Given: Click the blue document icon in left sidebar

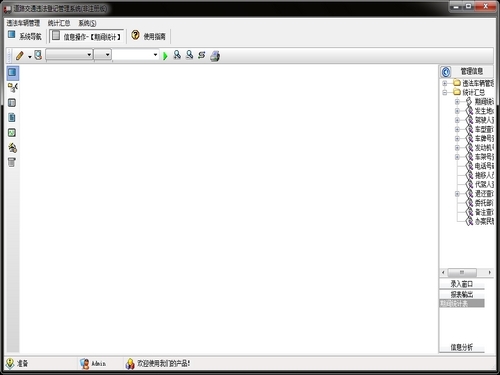Looking at the screenshot, I should (x=12, y=118).
